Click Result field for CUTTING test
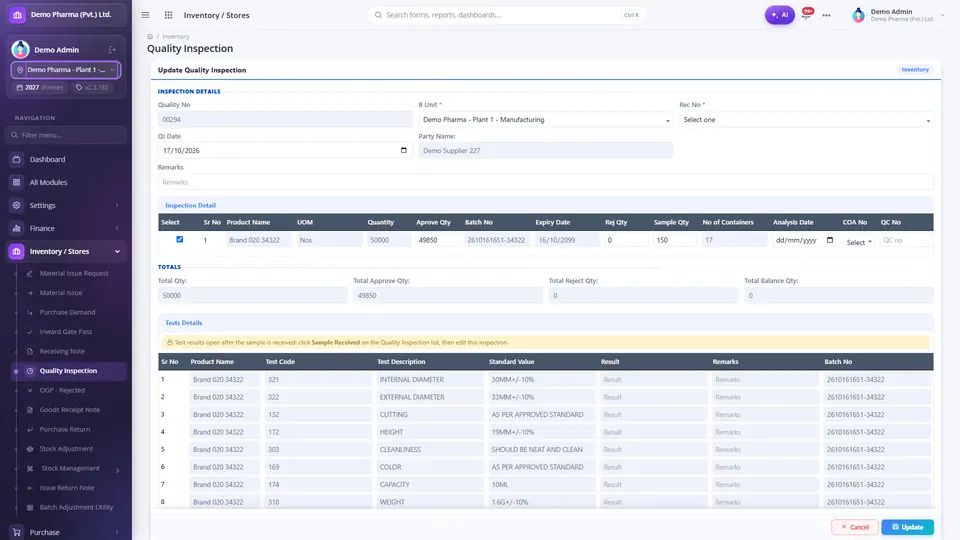 click(653, 414)
